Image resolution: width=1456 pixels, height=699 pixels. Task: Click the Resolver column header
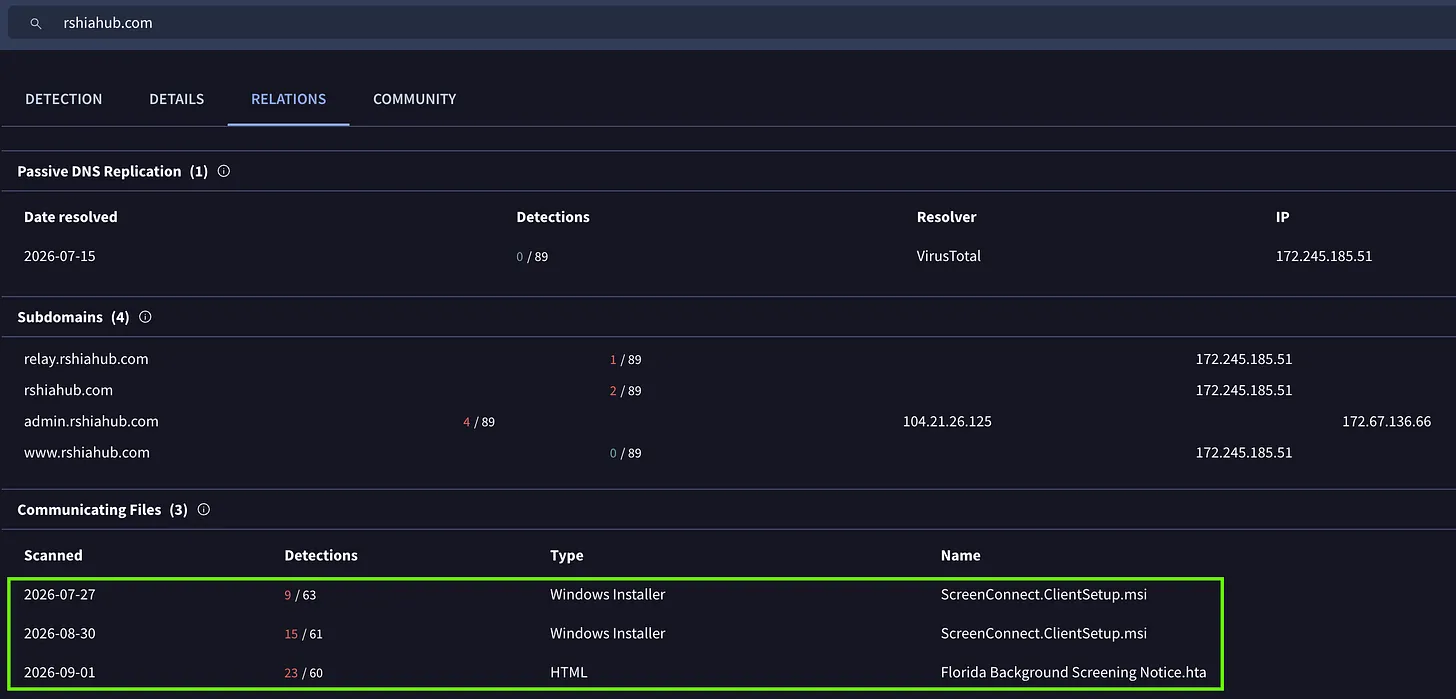click(x=946, y=217)
